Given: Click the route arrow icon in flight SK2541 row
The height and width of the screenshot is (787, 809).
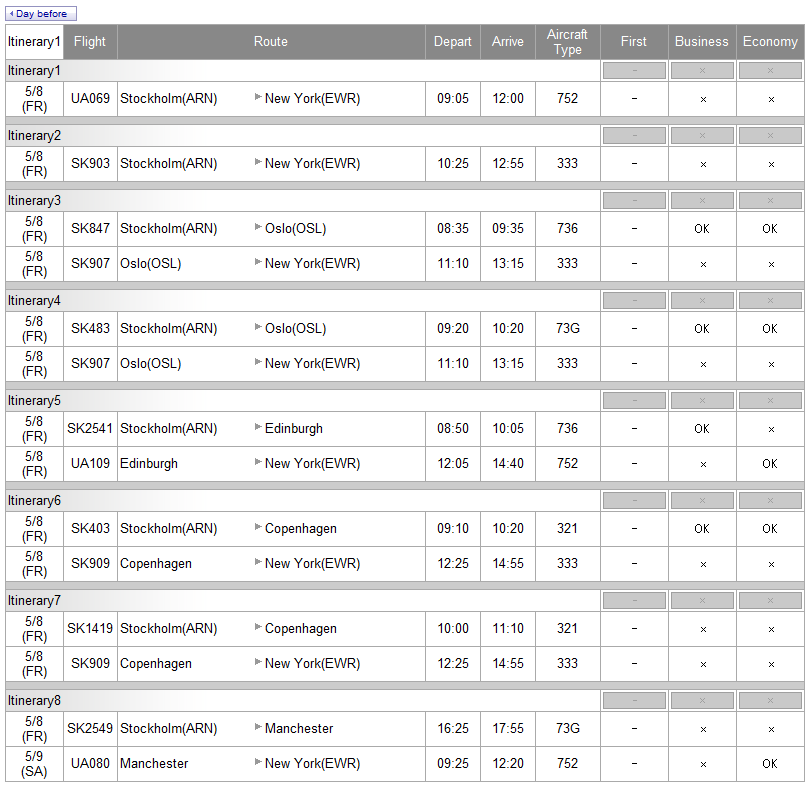Looking at the screenshot, I should click(x=258, y=427).
